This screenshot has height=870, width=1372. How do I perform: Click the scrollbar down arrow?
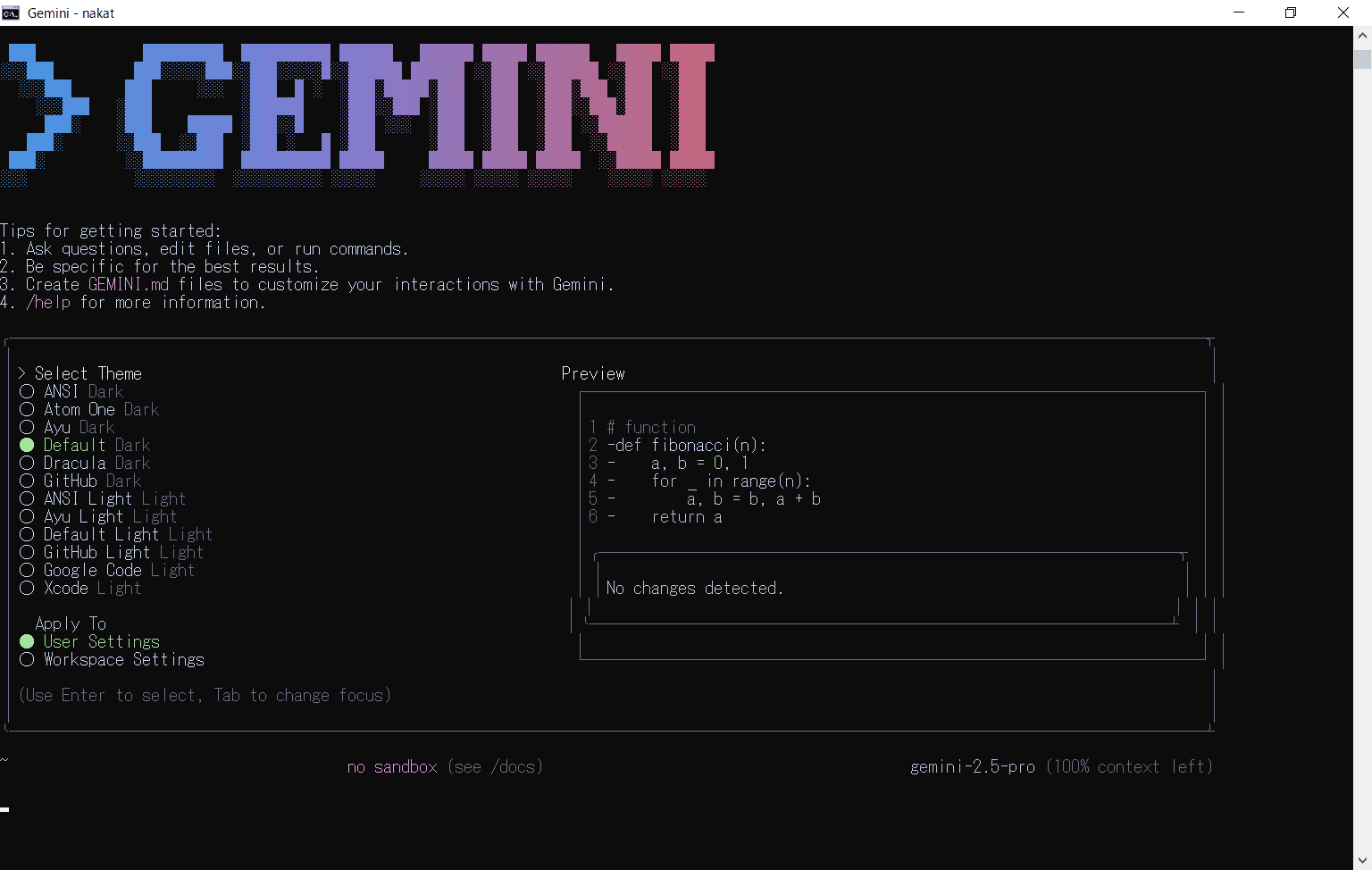point(1363,858)
